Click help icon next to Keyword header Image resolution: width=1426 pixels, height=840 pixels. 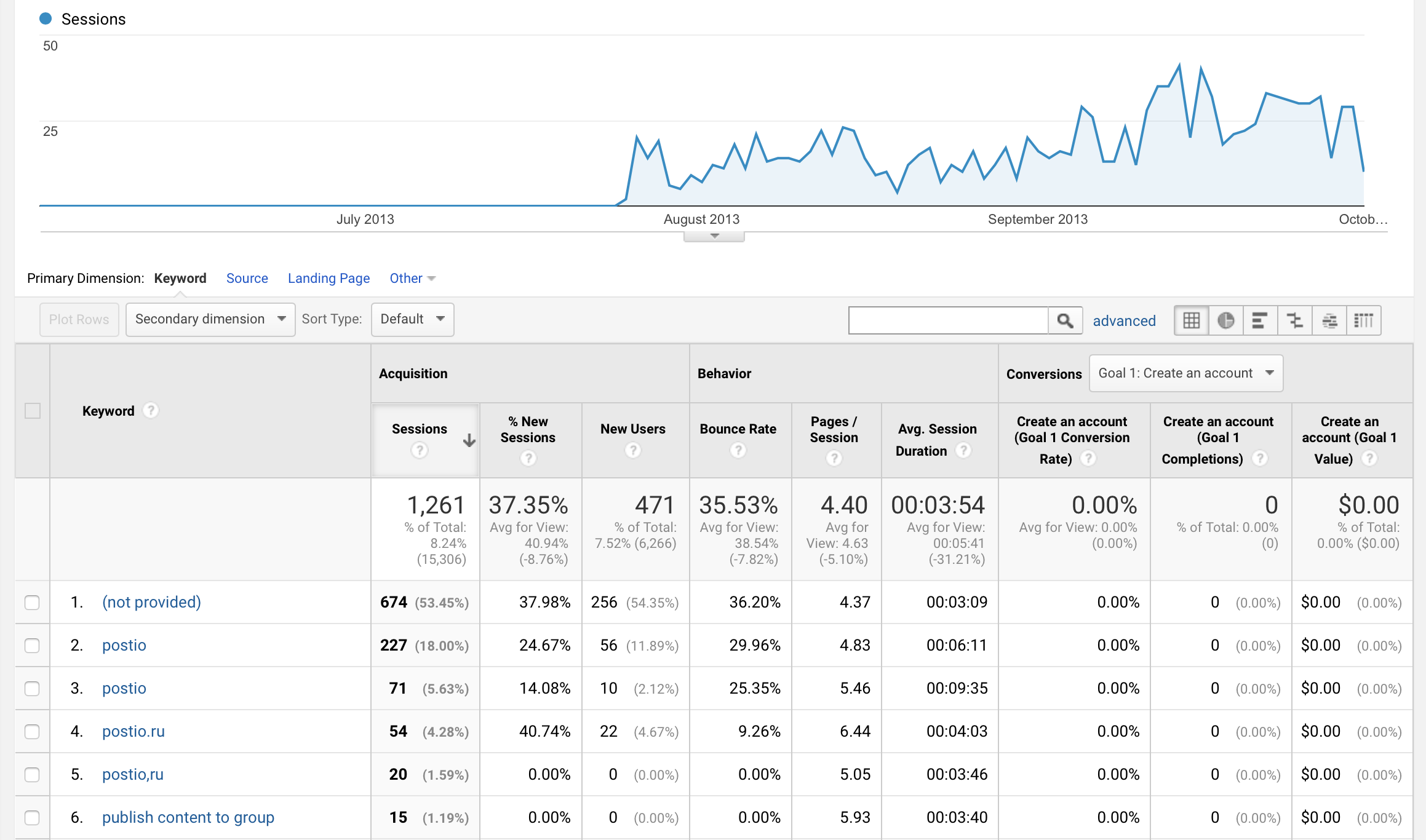pyautogui.click(x=151, y=410)
